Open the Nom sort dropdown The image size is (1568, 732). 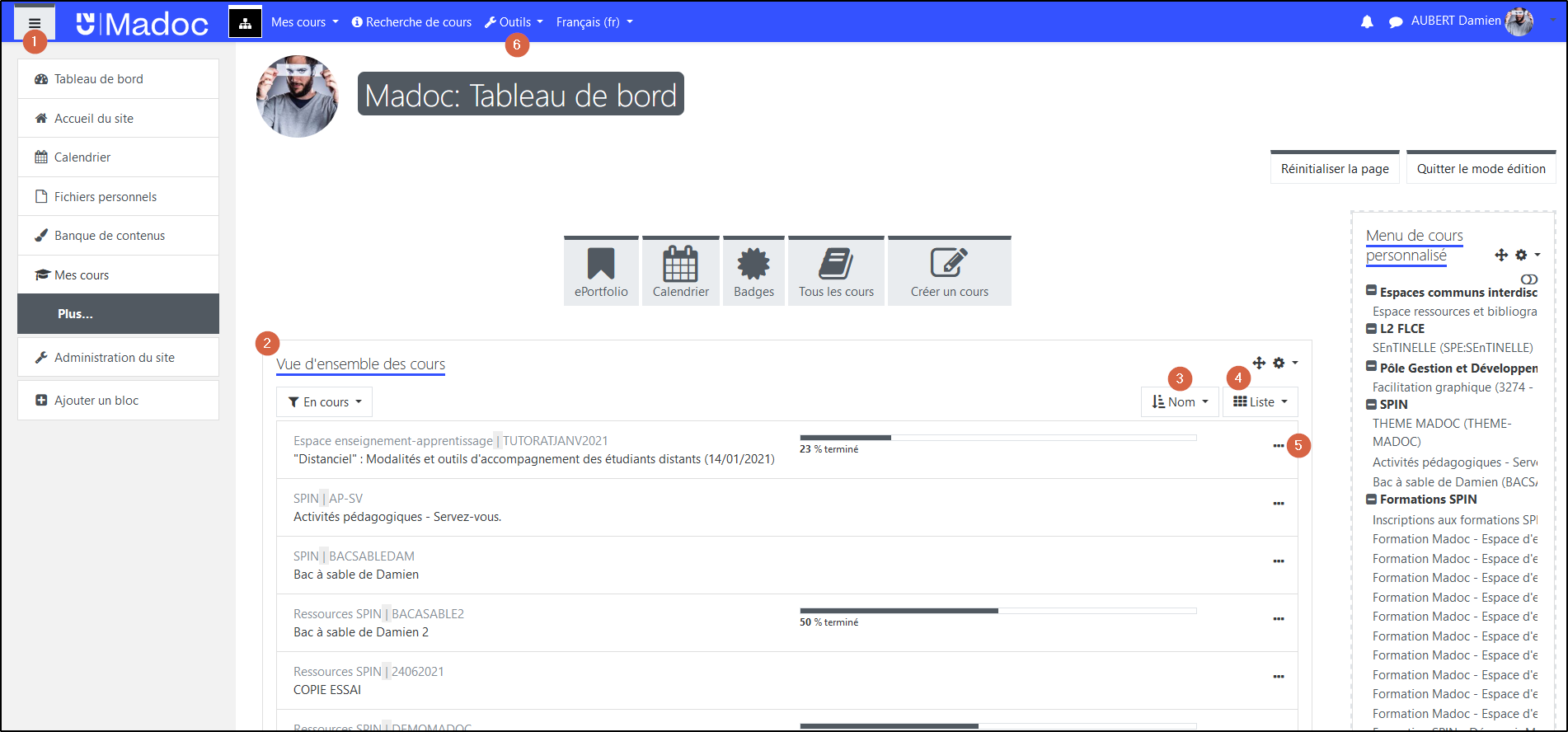pyautogui.click(x=1180, y=402)
